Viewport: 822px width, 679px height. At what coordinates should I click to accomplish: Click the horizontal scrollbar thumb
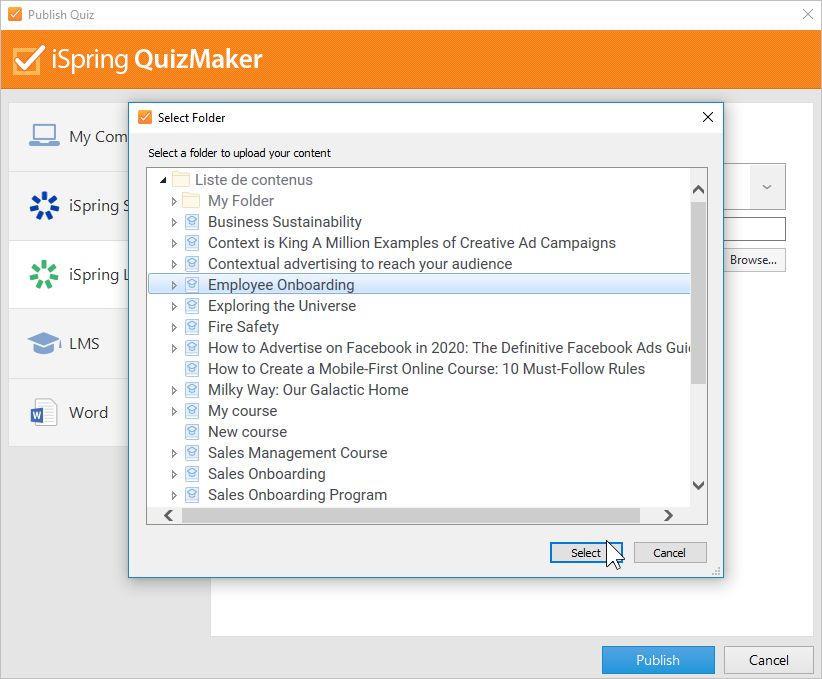click(411, 515)
